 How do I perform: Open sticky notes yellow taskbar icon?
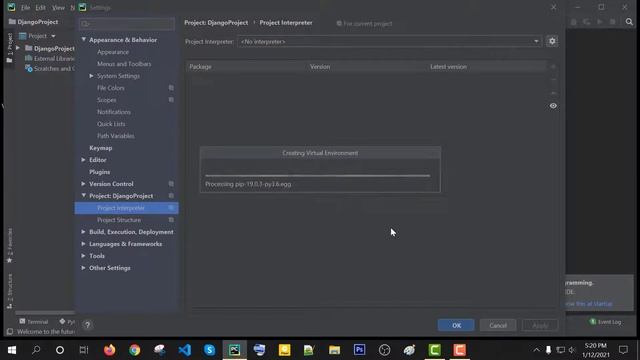click(284, 350)
